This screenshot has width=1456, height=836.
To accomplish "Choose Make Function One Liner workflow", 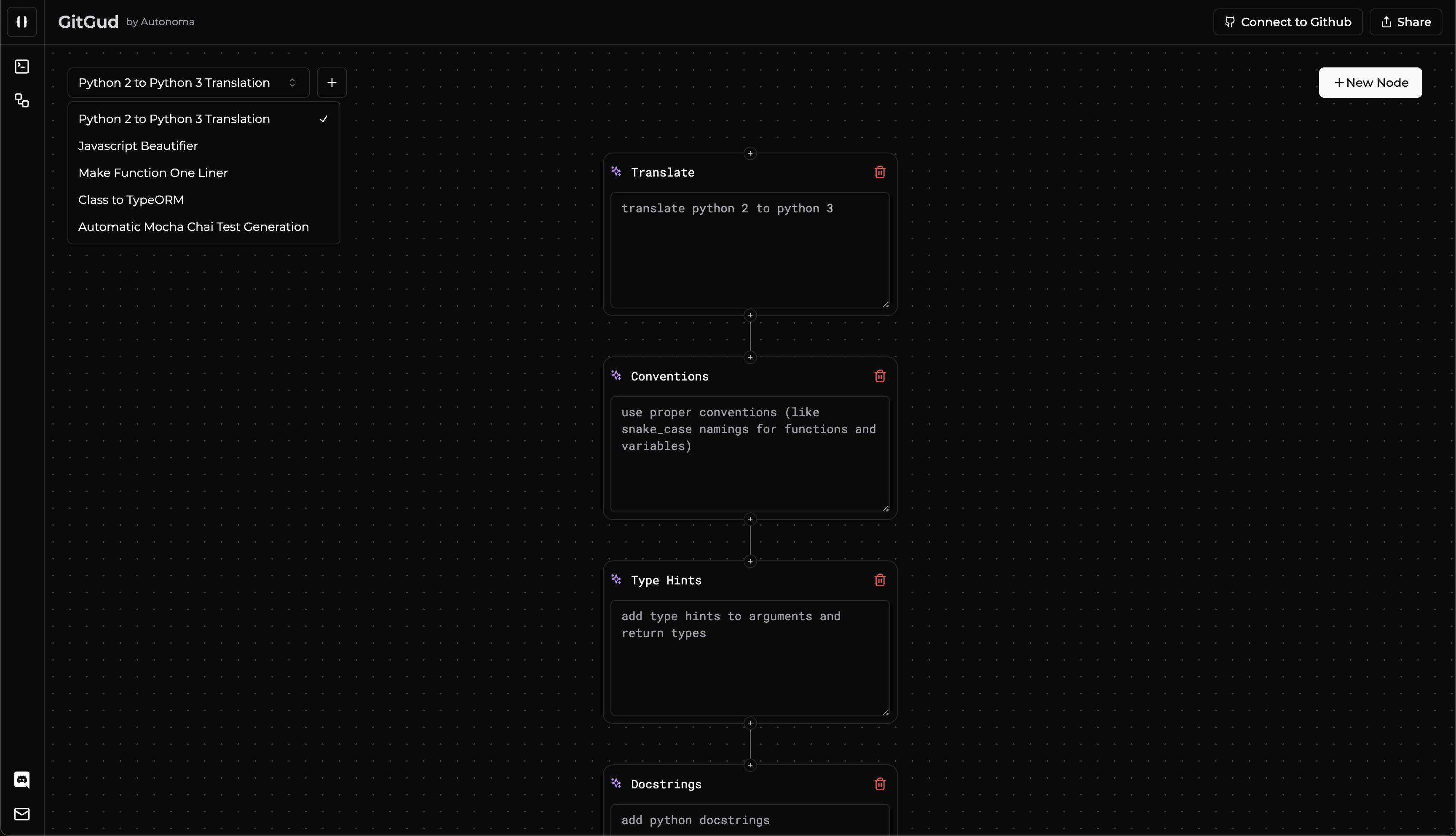I will [204, 173].
